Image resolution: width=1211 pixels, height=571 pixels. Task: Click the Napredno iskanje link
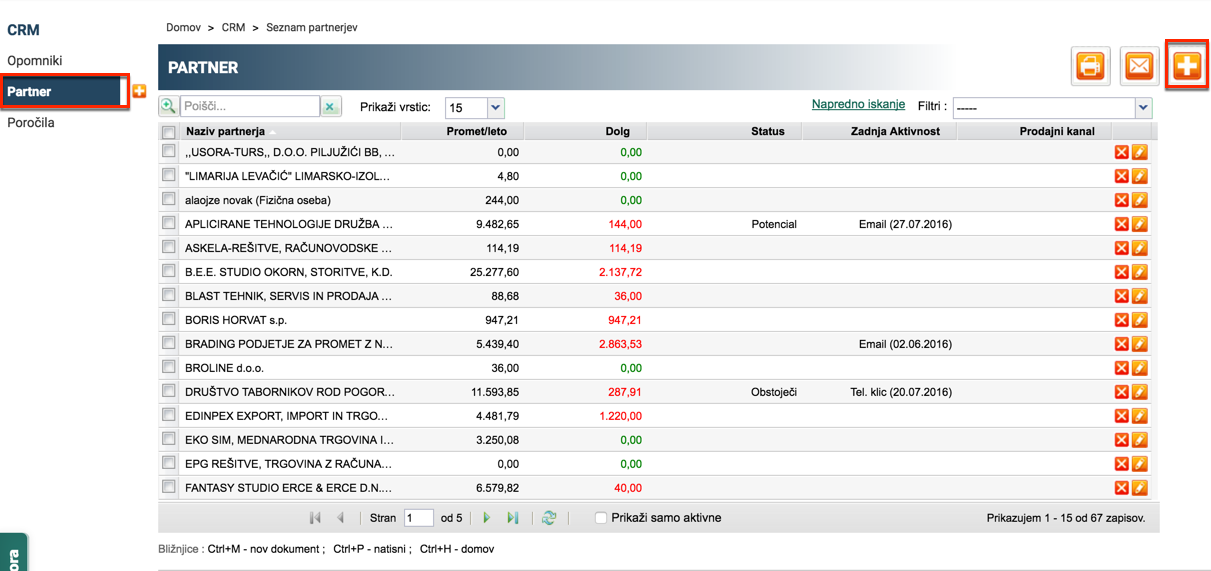pos(858,104)
